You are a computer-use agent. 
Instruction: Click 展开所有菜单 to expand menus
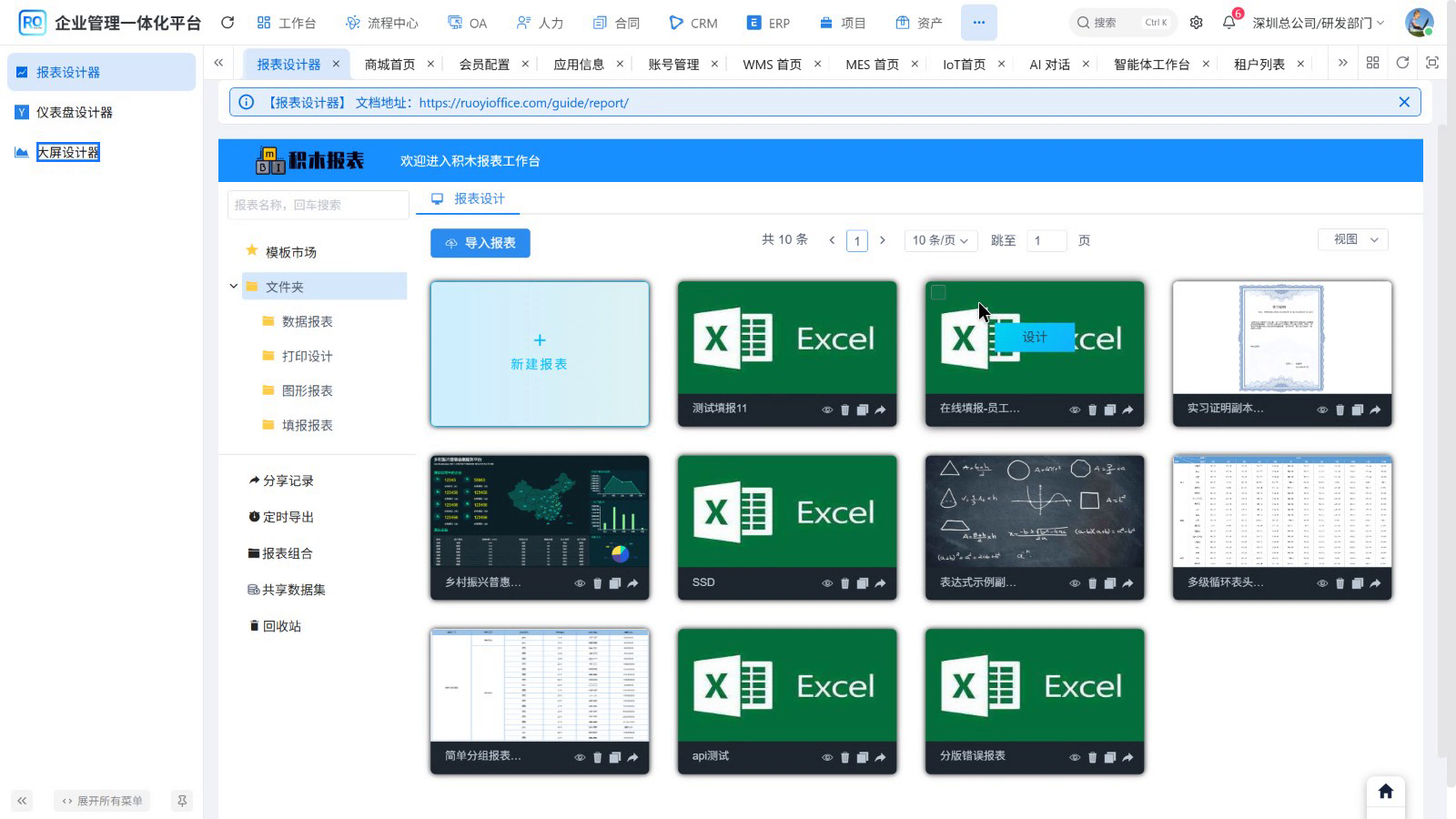click(102, 801)
